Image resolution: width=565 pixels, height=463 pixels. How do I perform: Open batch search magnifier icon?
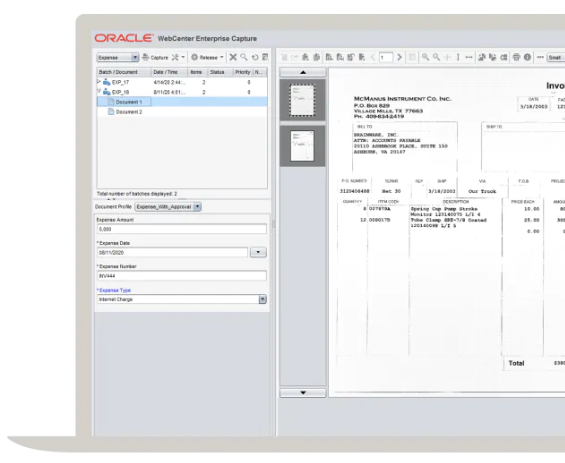(244, 57)
